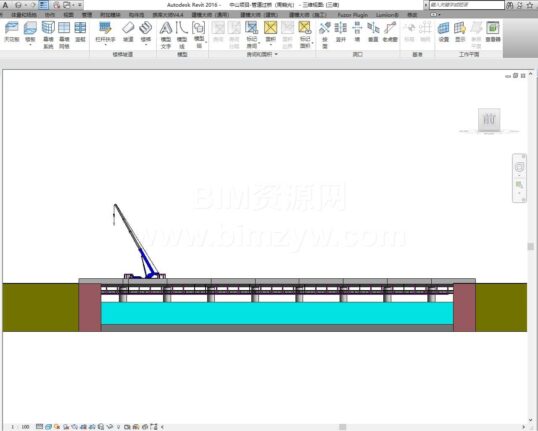Select the Model Line tool
This screenshot has width=538, height=431.
pyautogui.click(x=182, y=35)
